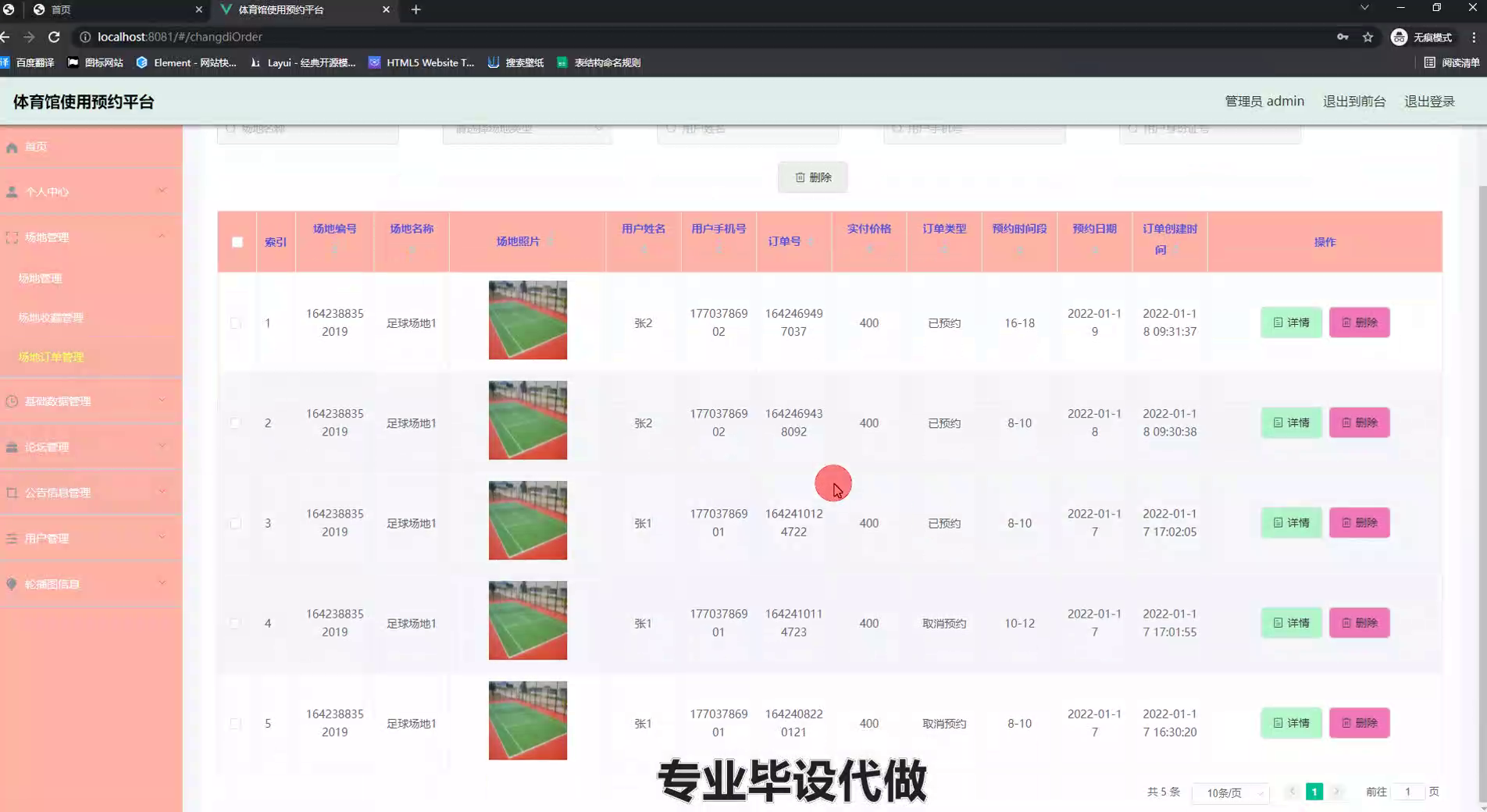View 详情 for order 1642410114723
Screen dimensions: 1487x812
click(1291, 622)
